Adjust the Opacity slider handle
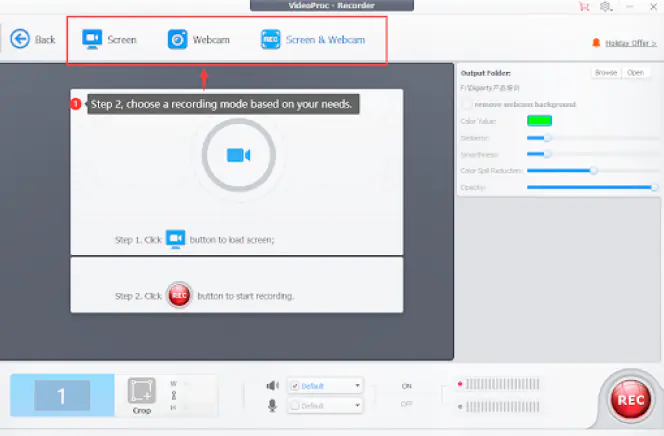 click(655, 187)
